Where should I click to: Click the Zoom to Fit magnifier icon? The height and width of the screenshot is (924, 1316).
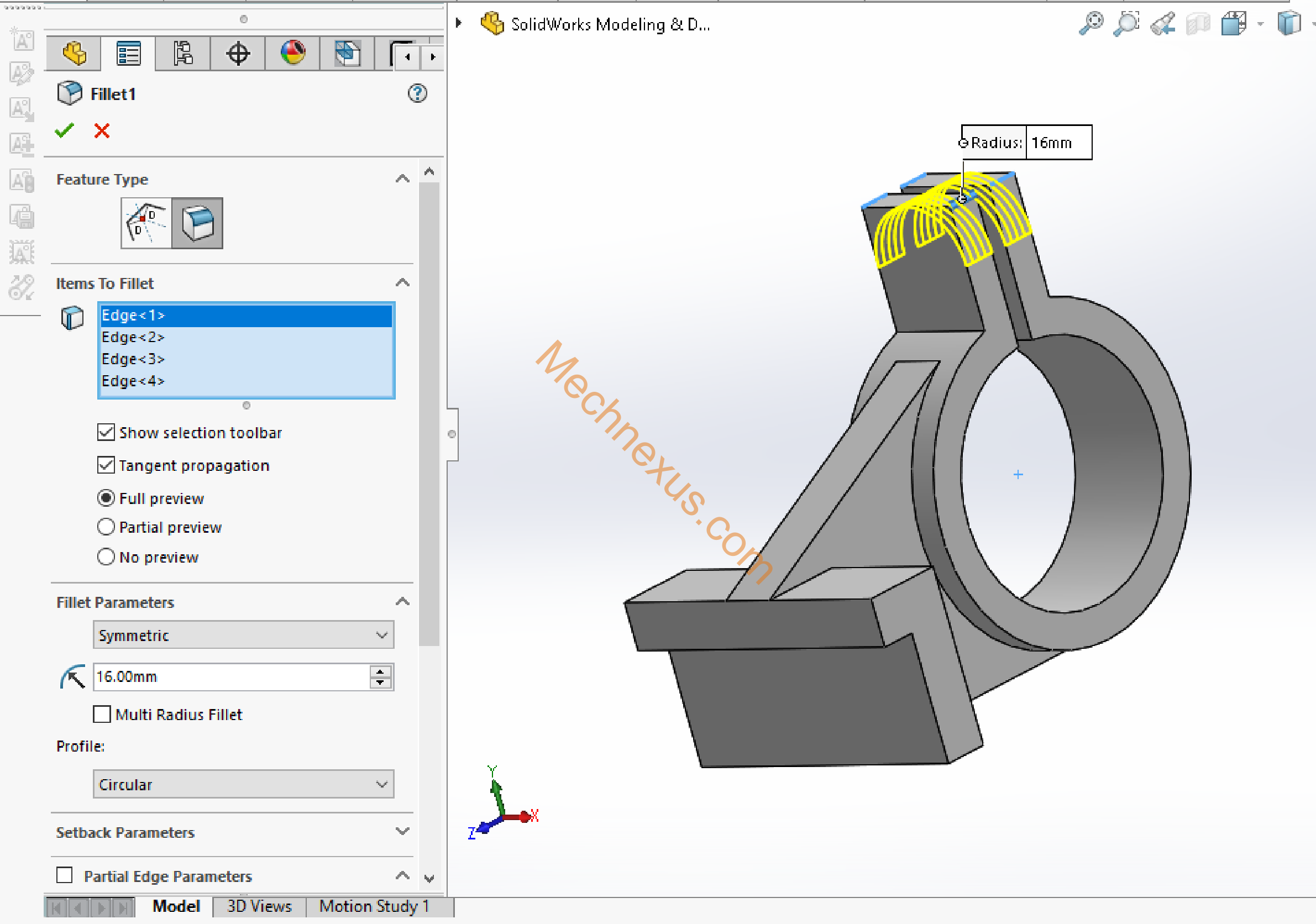pos(1090,24)
